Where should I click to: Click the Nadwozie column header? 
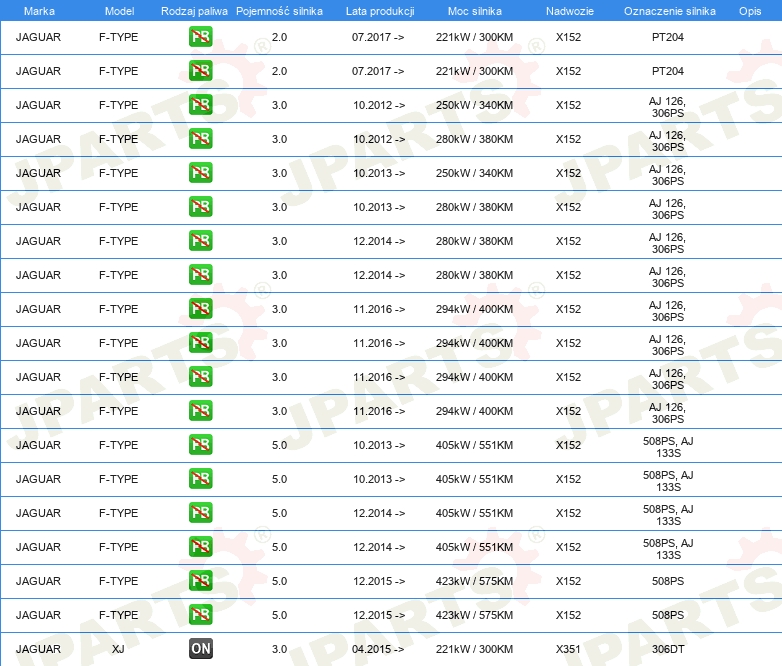click(x=570, y=11)
